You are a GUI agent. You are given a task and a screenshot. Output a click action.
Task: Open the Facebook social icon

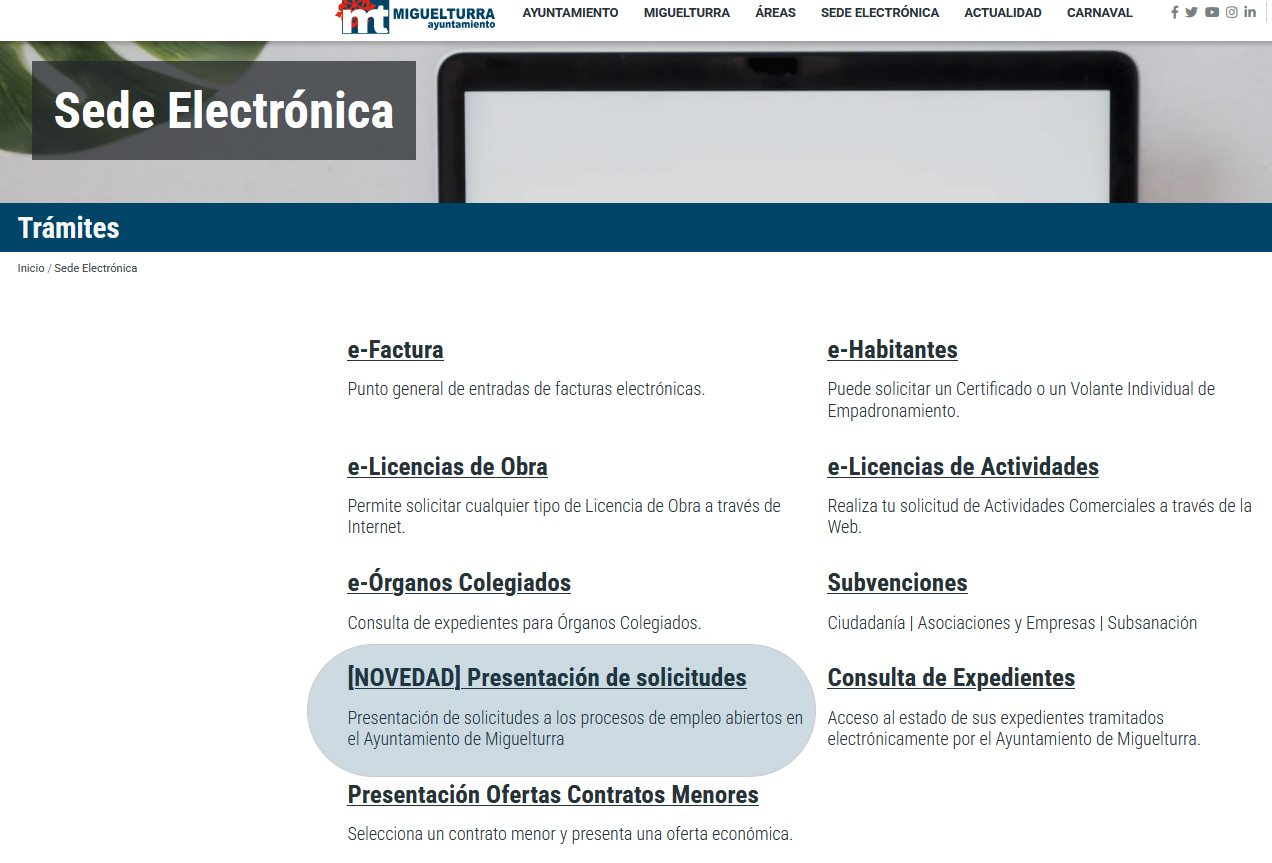[x=1175, y=13]
